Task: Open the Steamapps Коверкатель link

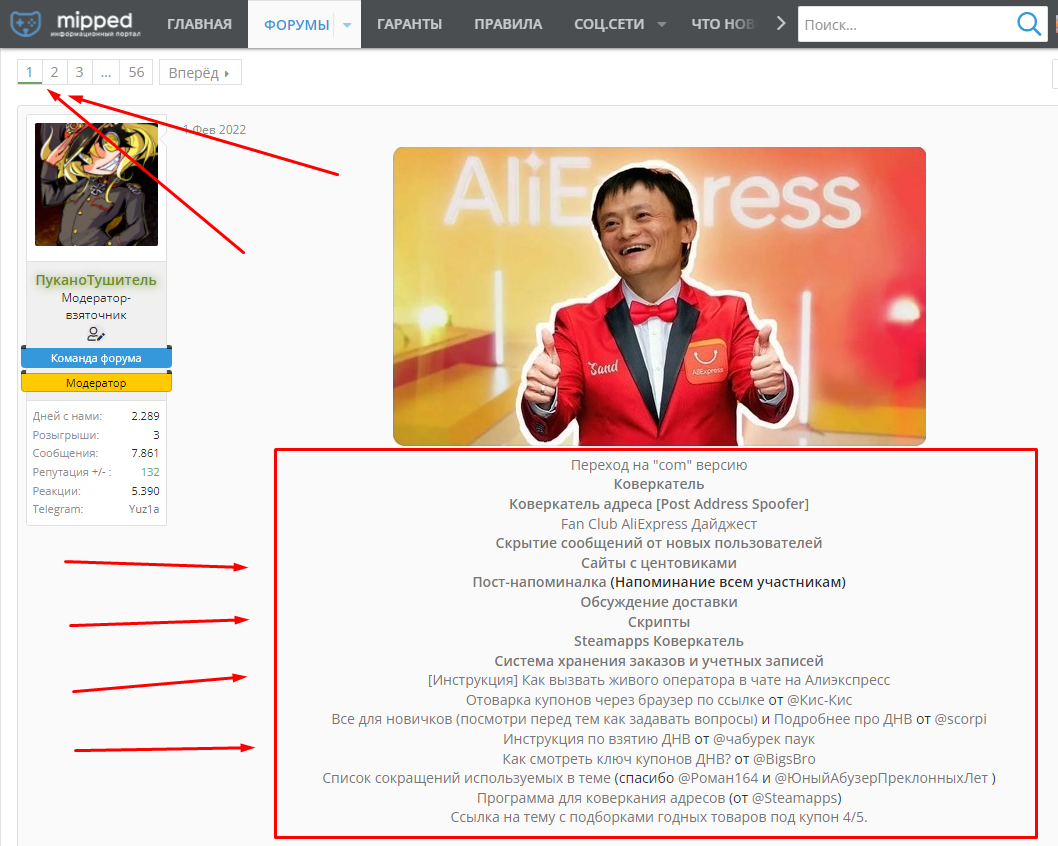Action: [659, 641]
